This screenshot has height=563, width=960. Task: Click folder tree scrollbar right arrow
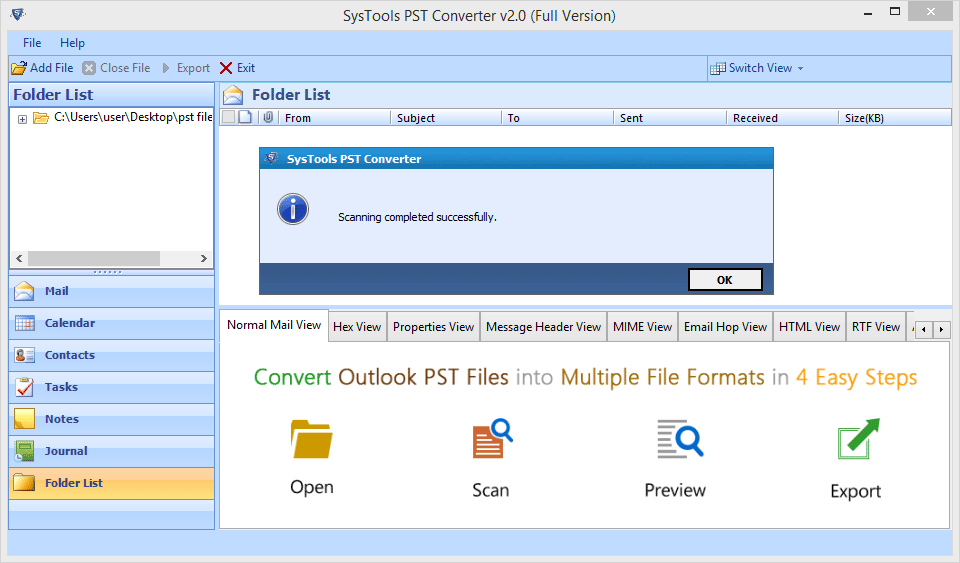click(204, 258)
